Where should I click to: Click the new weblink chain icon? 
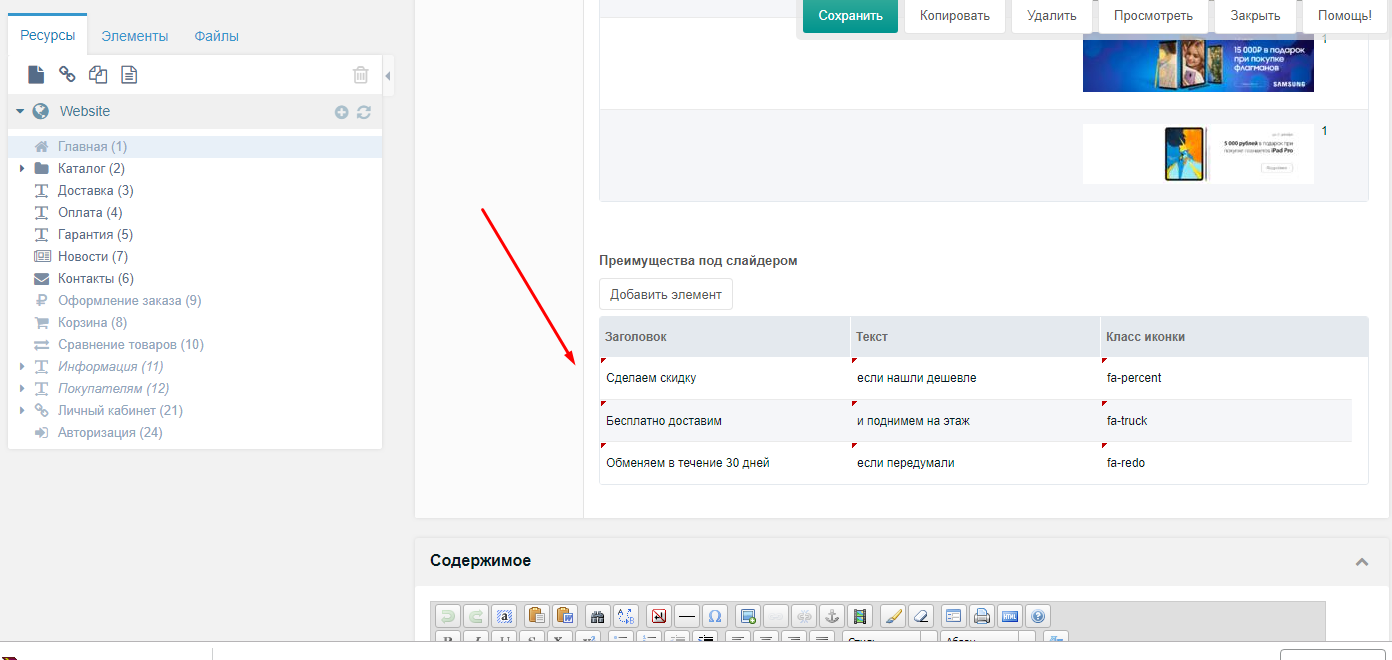[67, 74]
